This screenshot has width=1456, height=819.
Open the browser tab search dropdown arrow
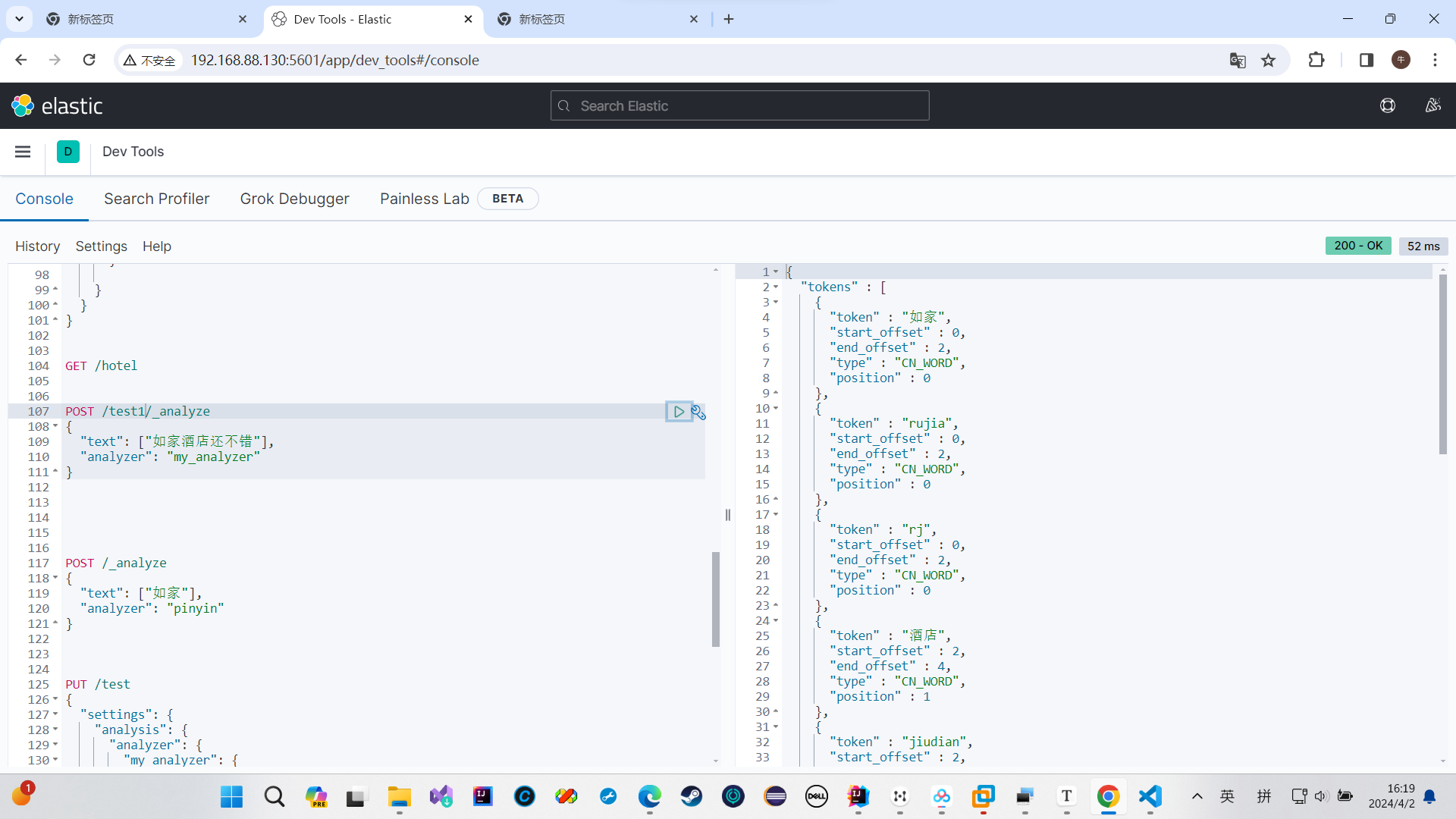pyautogui.click(x=19, y=19)
